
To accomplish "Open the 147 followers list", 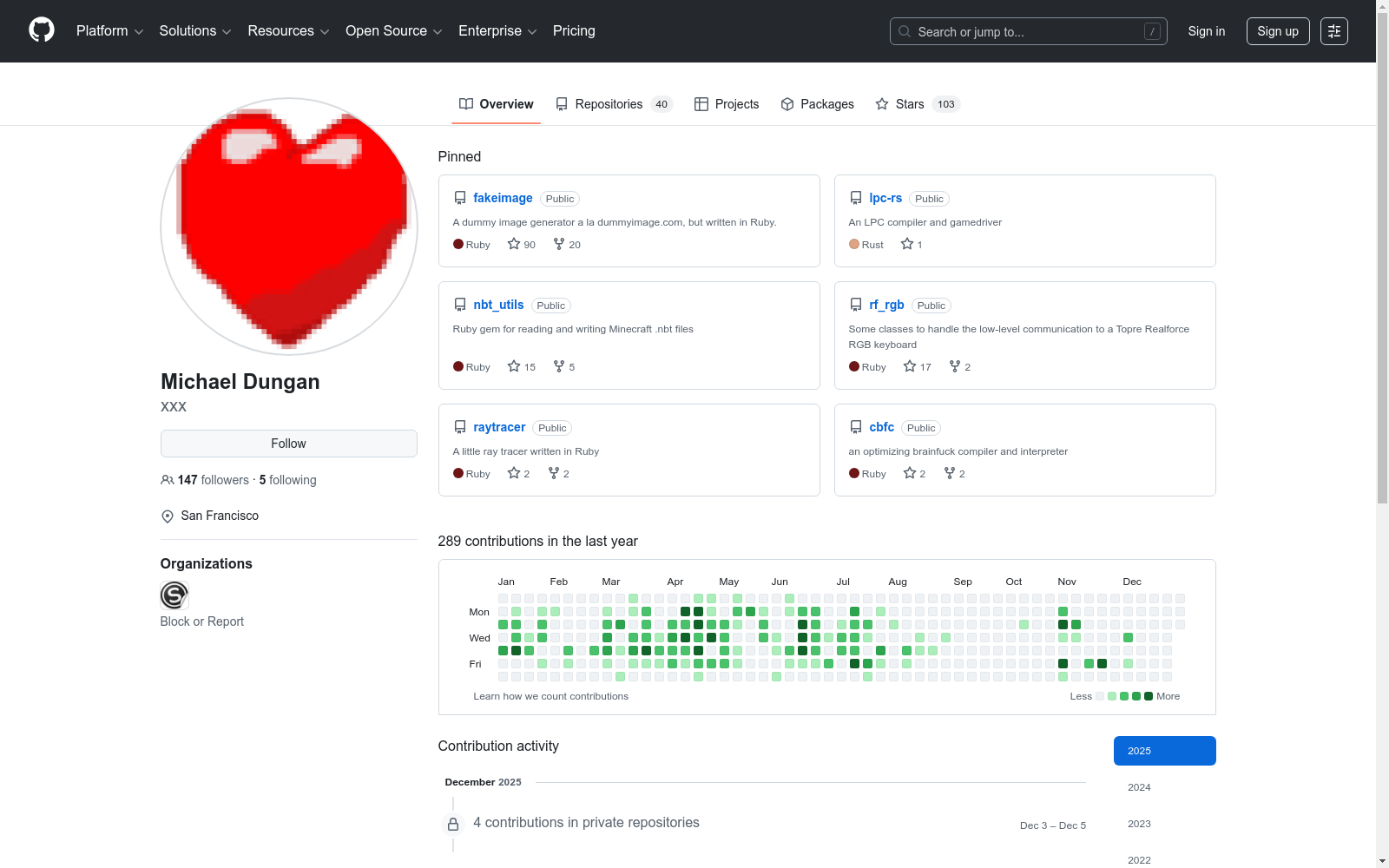I will 205,480.
